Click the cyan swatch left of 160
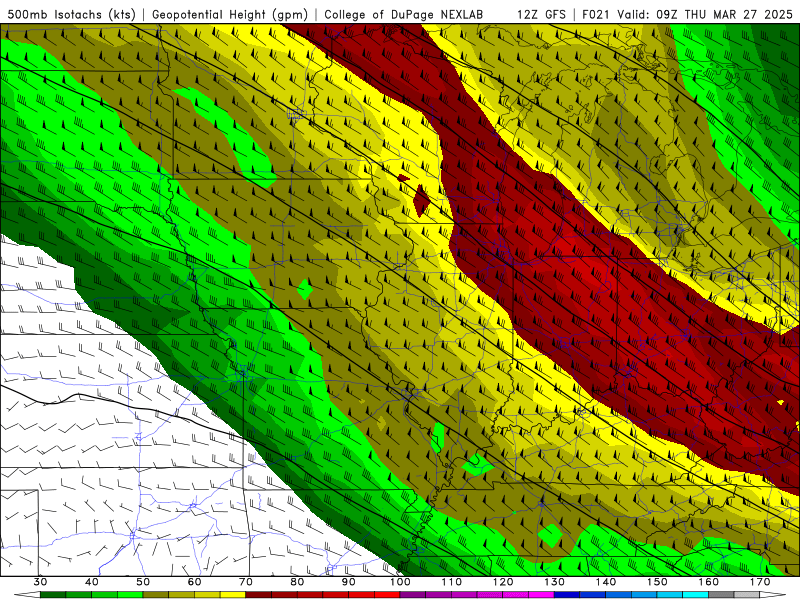 (x=695, y=595)
